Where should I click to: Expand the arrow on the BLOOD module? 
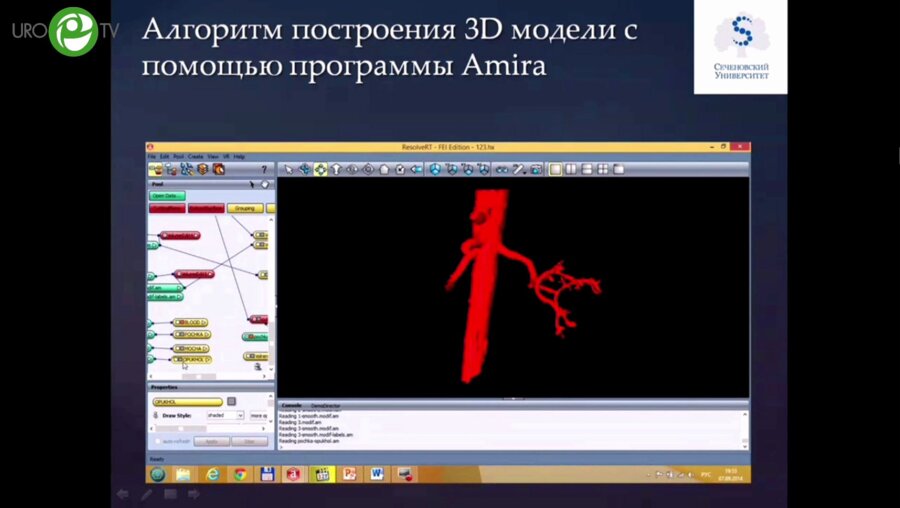pyautogui.click(x=204, y=323)
